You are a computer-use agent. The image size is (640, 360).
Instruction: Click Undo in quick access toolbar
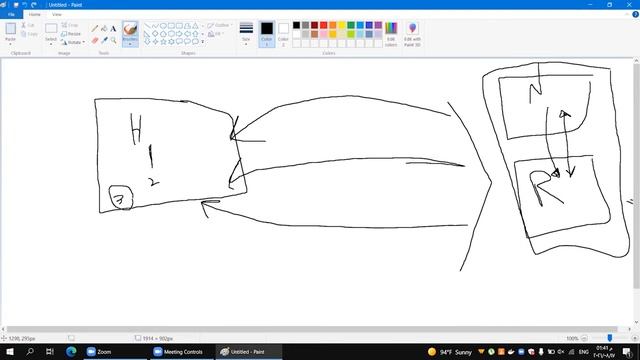point(24,5)
